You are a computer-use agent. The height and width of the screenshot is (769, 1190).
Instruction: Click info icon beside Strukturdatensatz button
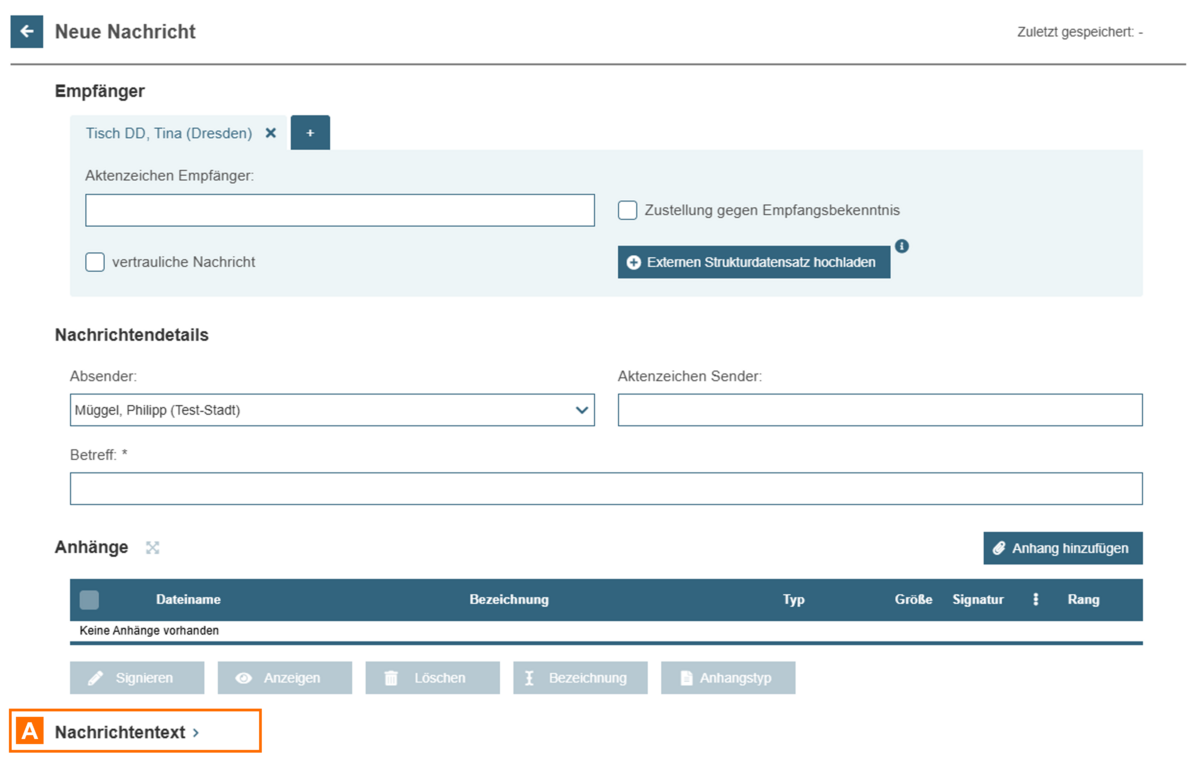[901, 246]
